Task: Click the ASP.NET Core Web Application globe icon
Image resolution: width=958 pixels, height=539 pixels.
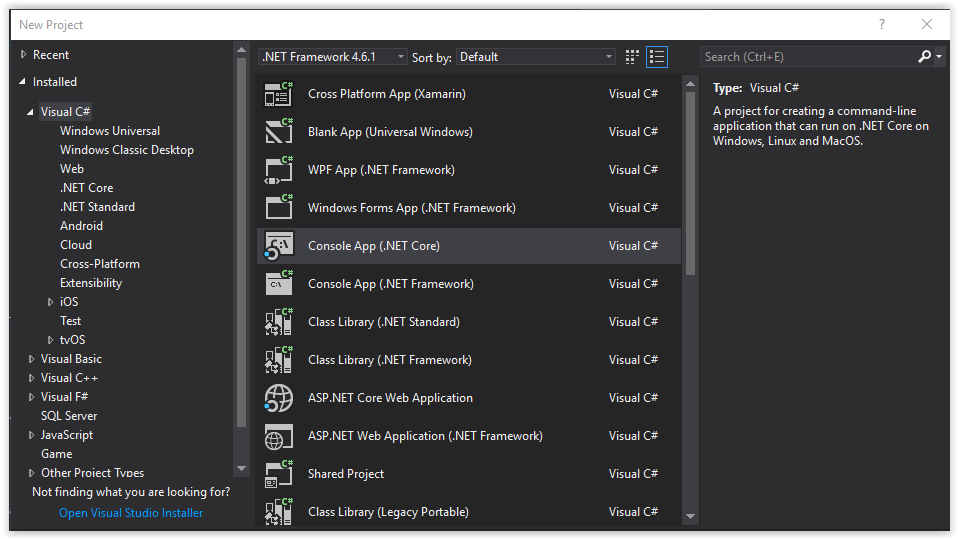Action: click(x=279, y=398)
